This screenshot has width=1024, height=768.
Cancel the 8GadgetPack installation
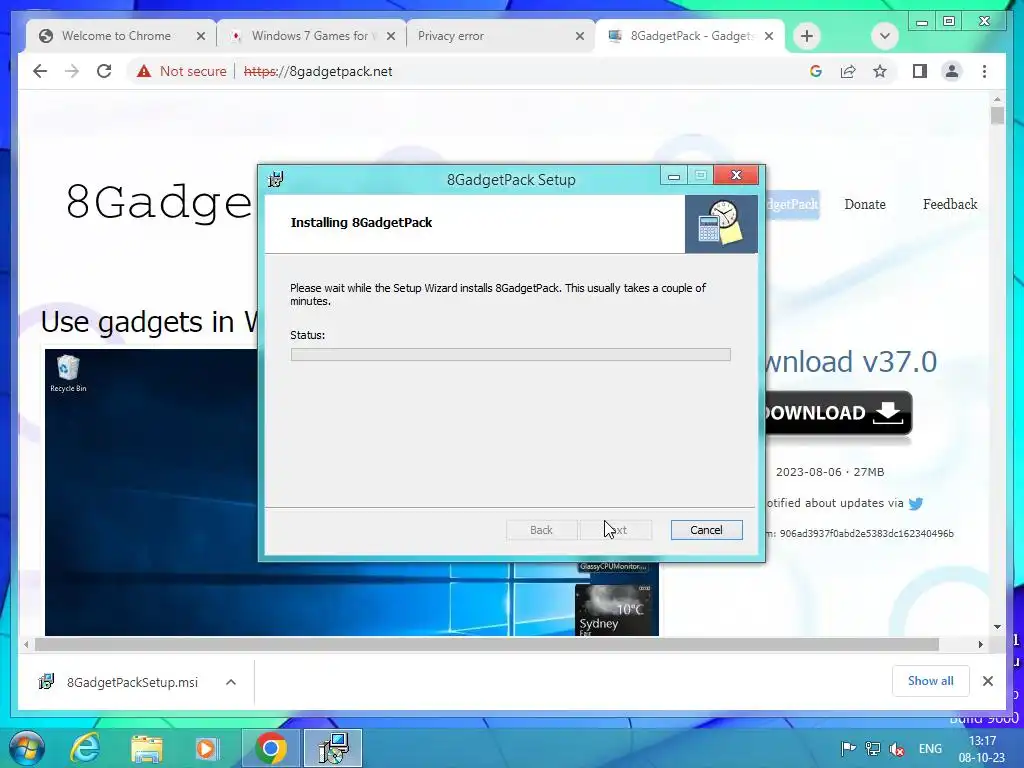706,530
